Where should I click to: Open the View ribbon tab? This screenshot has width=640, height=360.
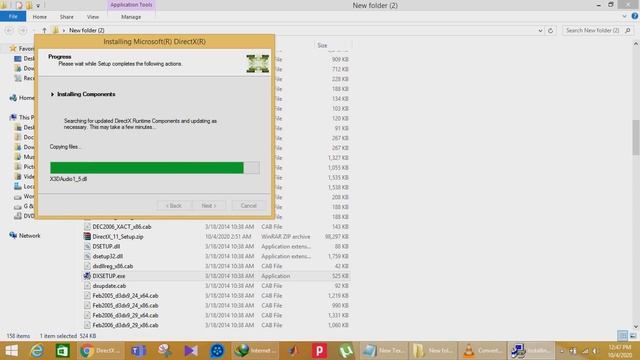click(x=93, y=17)
